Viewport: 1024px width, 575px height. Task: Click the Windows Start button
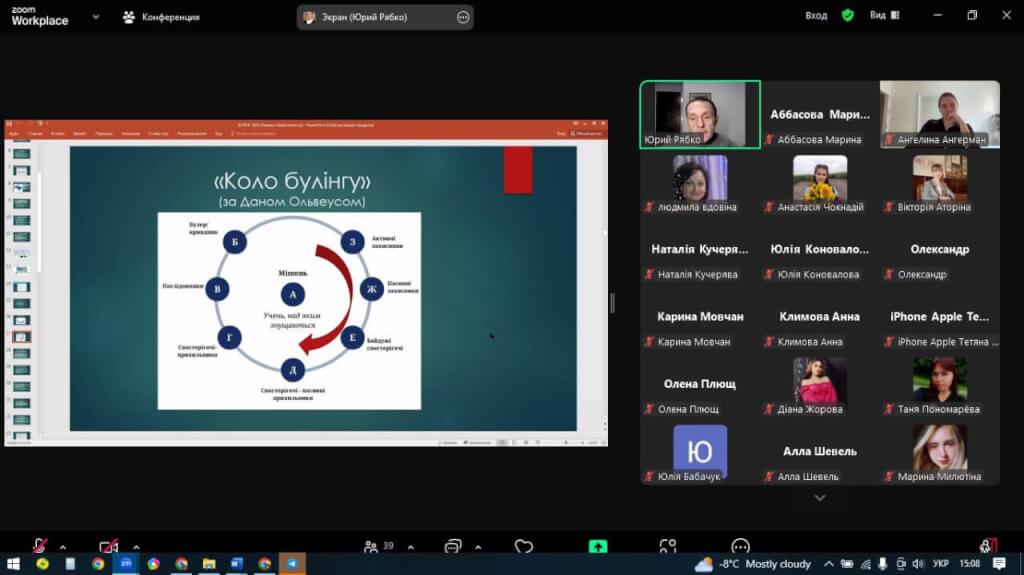coord(16,564)
